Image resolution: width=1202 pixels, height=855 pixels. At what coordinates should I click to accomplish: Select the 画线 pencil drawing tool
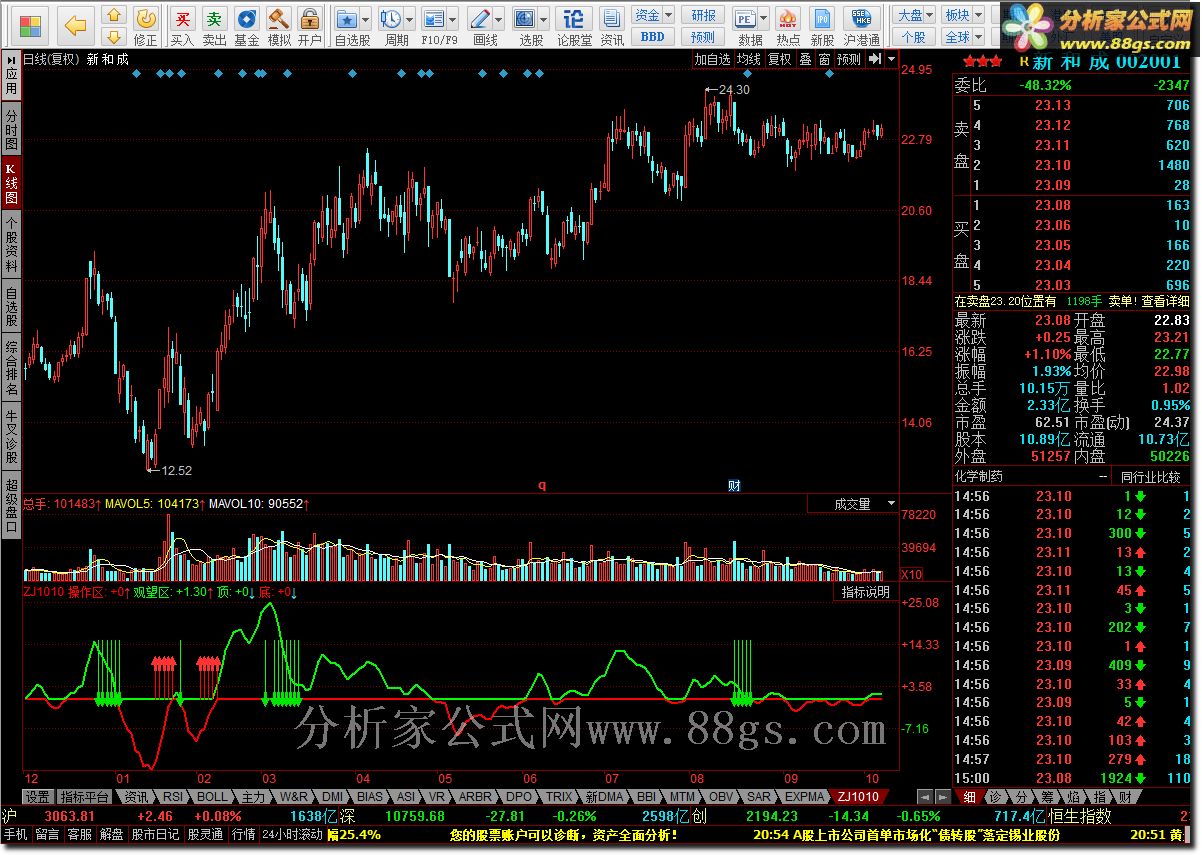coord(480,19)
